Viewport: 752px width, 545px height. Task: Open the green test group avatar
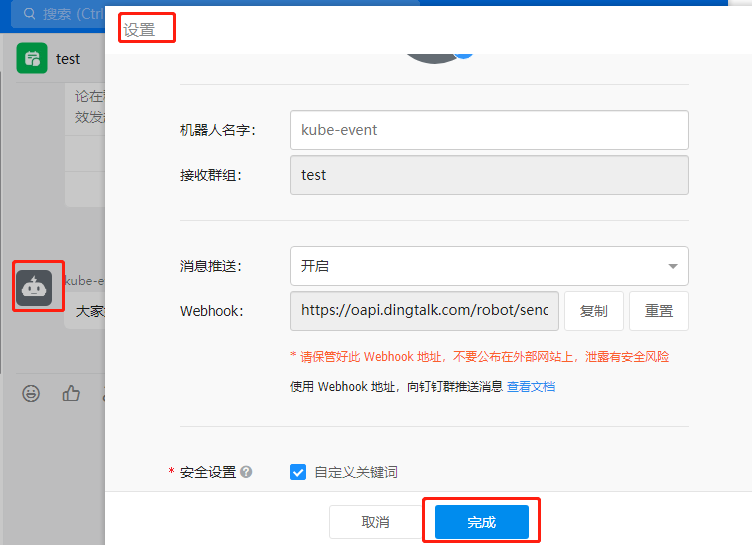point(32,58)
